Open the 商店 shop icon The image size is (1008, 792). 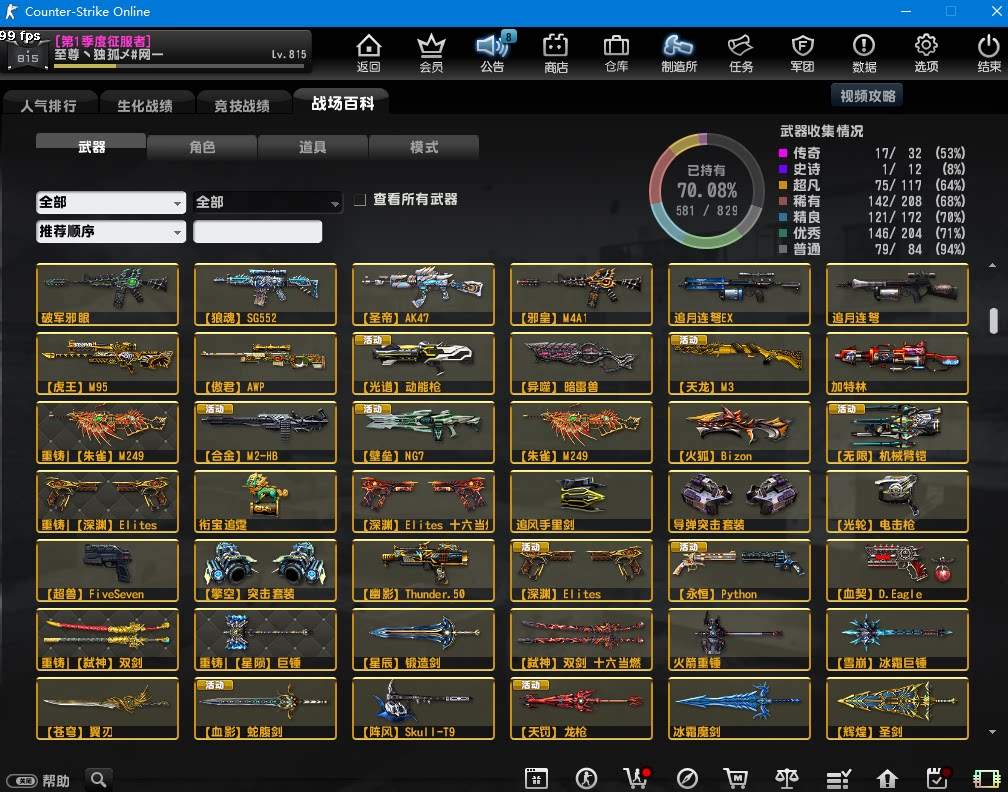555,53
